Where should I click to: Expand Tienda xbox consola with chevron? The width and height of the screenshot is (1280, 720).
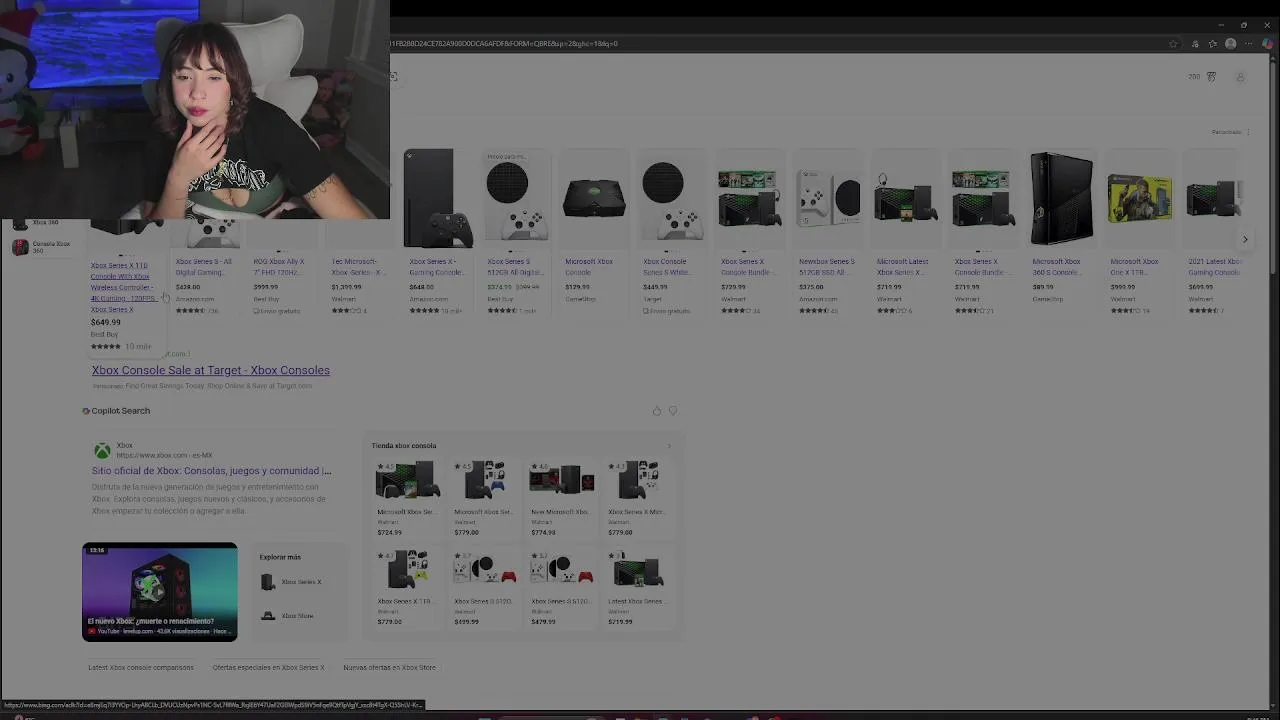[669, 446]
